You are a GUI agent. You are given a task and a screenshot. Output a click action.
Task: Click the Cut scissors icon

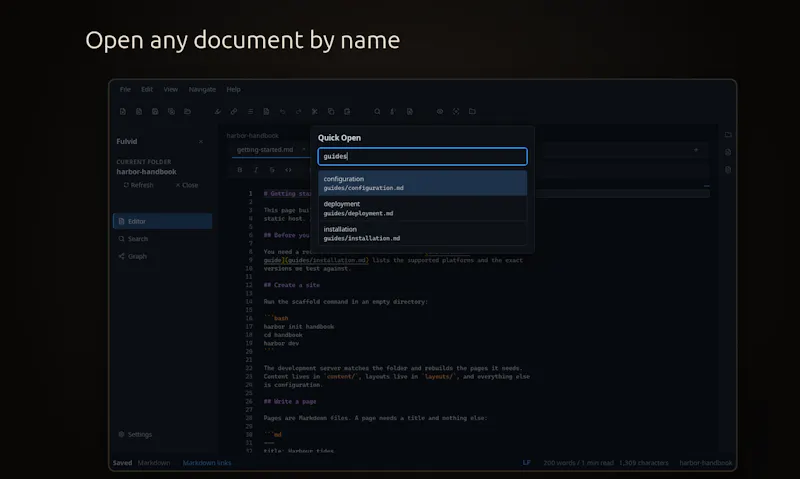(315, 111)
